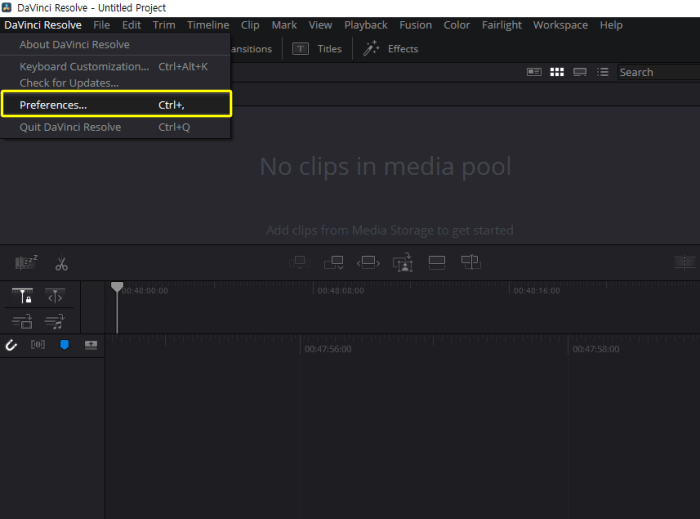Open the Timeline menu

pos(208,25)
